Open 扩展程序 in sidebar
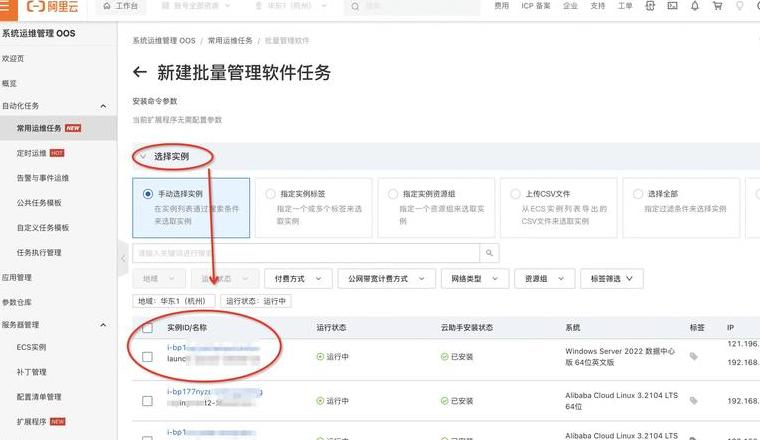 click(x=32, y=422)
